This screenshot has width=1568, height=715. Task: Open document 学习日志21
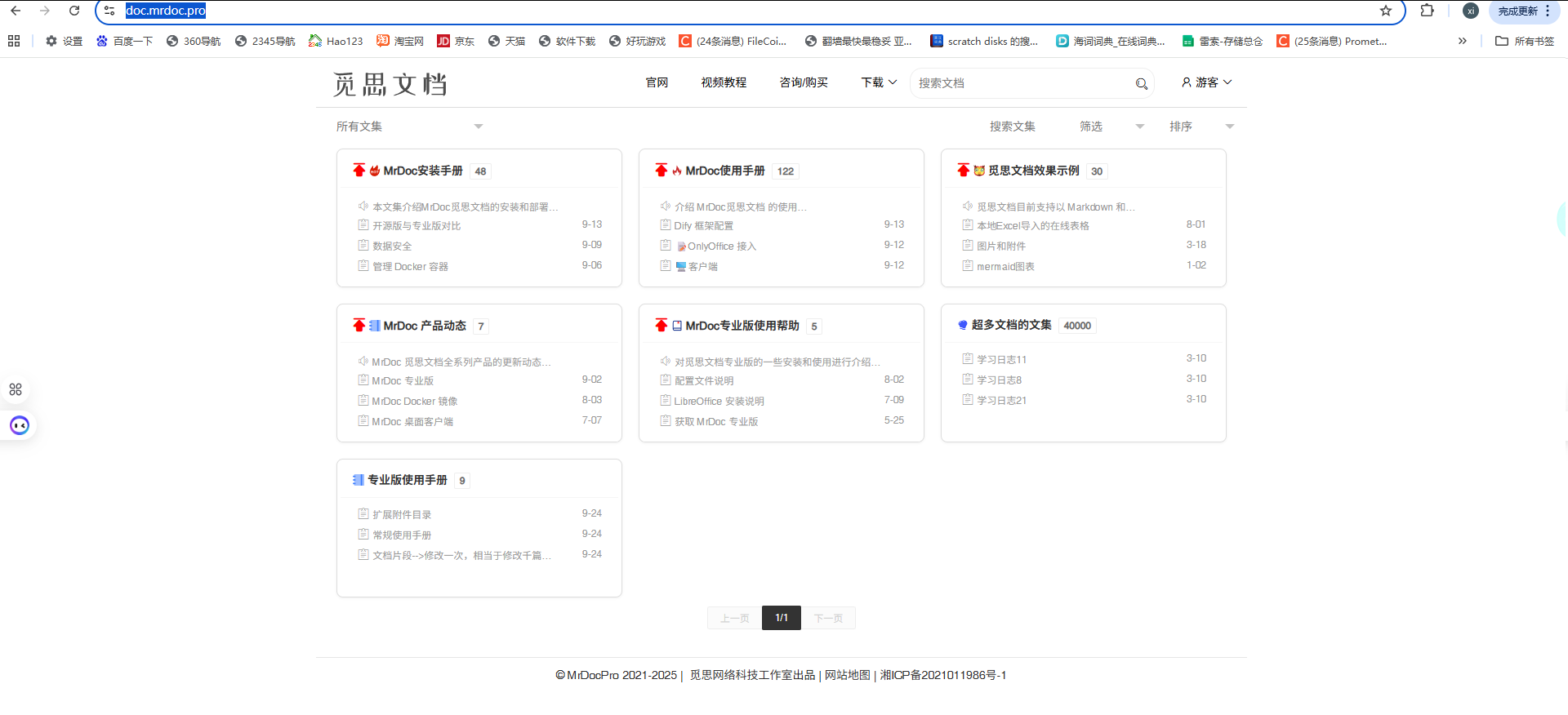click(1002, 400)
